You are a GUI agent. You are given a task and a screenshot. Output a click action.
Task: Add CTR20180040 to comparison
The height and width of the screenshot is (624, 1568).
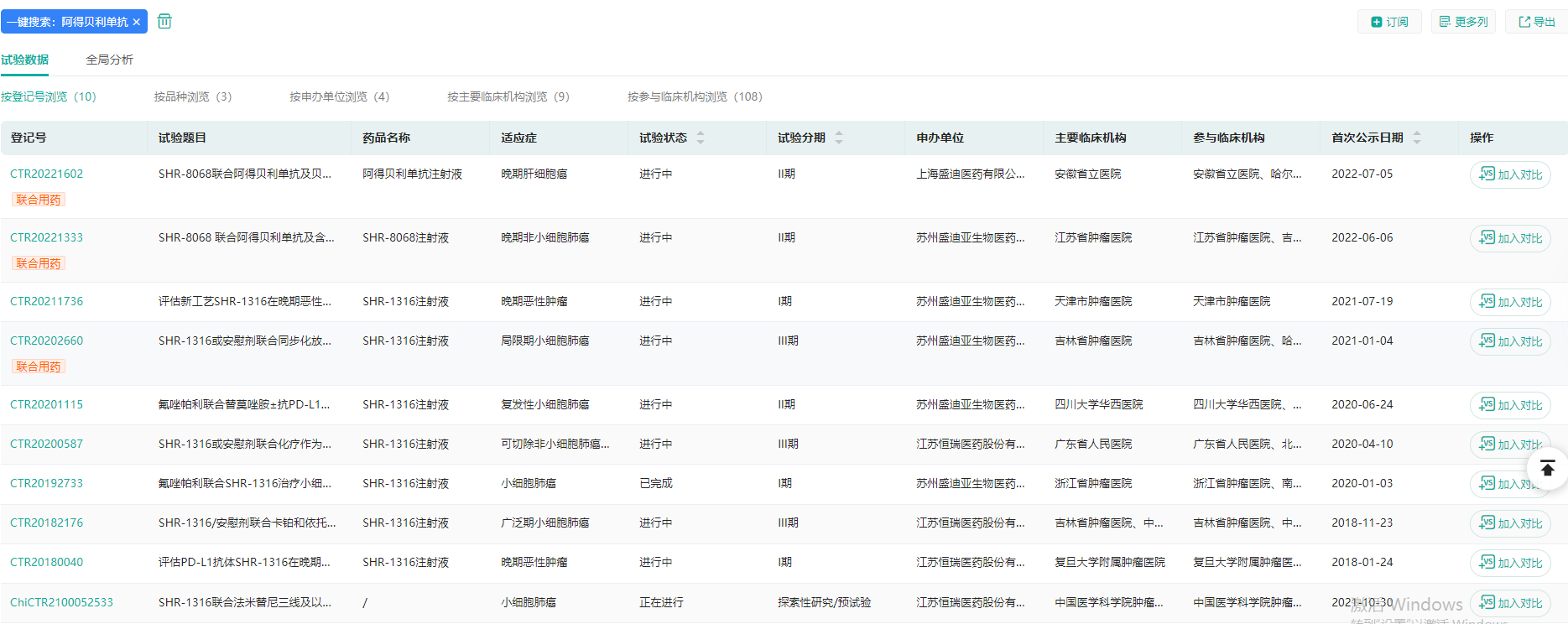[x=1510, y=563]
